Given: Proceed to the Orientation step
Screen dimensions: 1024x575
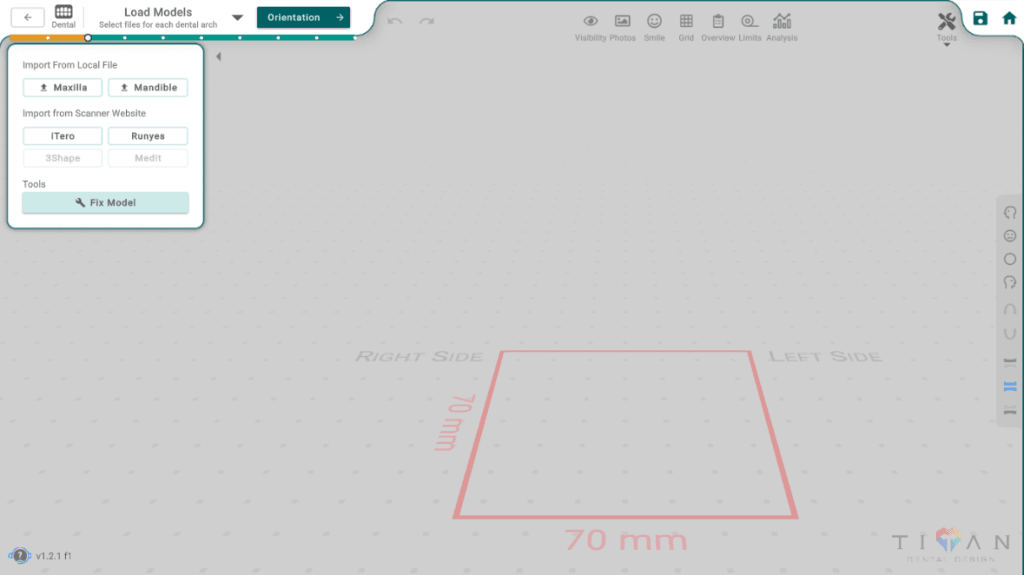Looking at the screenshot, I should (303, 18).
